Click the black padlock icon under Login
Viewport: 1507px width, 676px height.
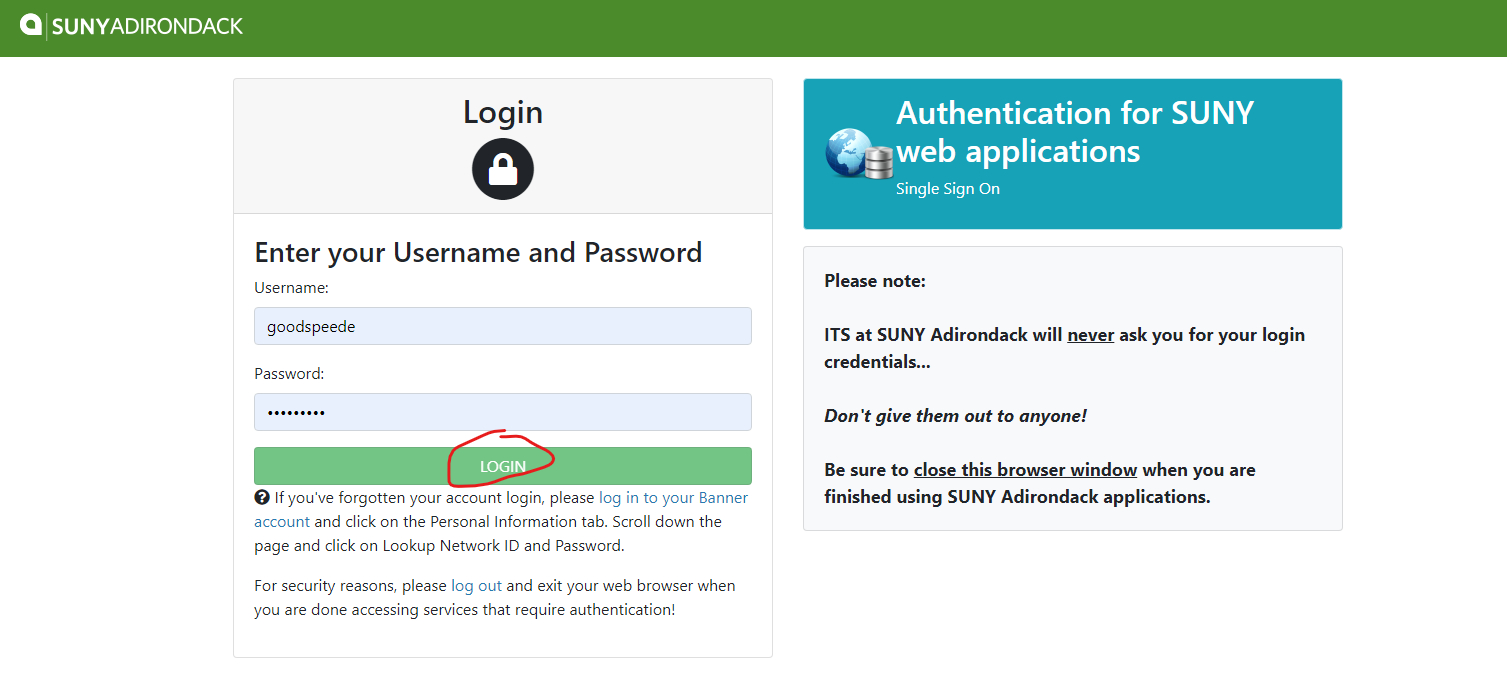pyautogui.click(x=503, y=169)
